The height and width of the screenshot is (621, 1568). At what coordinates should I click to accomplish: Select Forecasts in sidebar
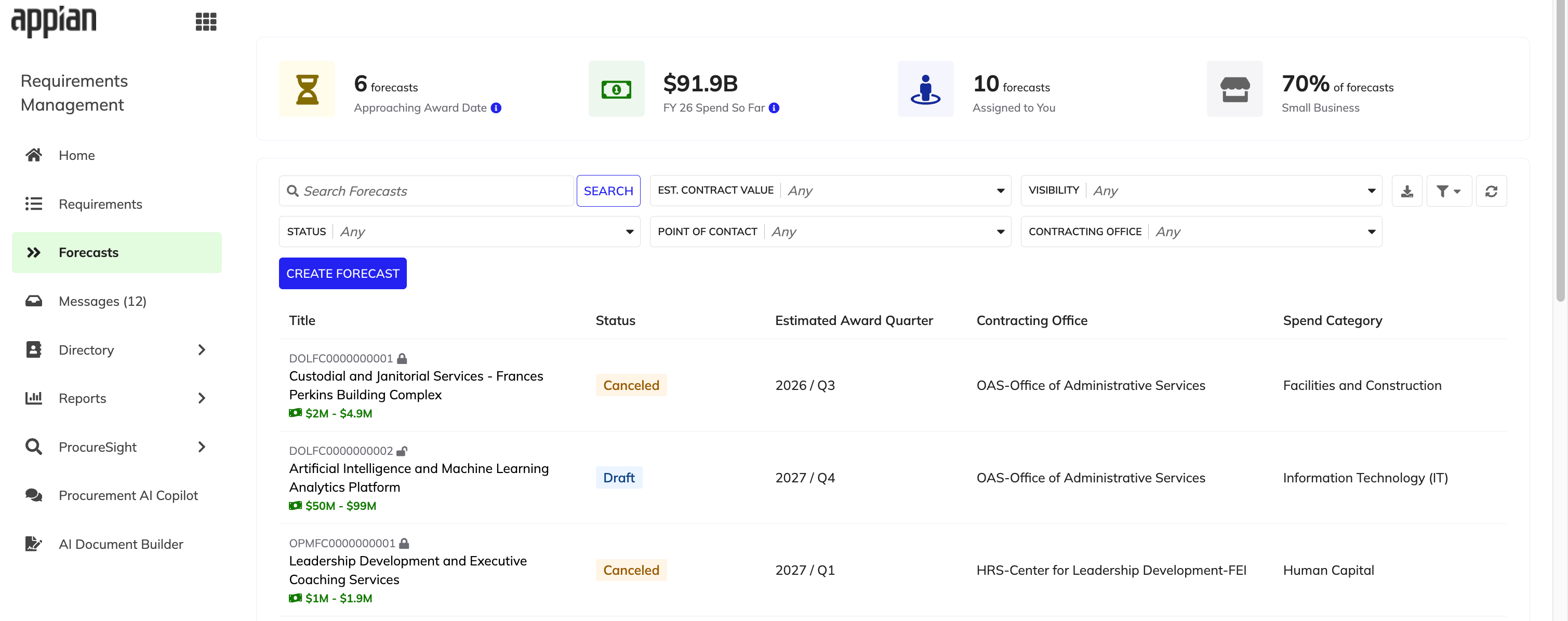[x=117, y=252]
